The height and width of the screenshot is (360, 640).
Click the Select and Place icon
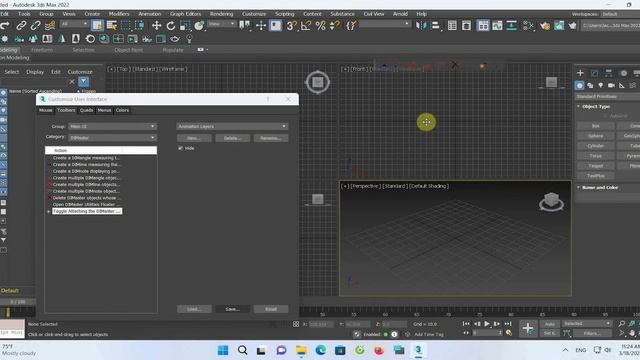(199, 25)
